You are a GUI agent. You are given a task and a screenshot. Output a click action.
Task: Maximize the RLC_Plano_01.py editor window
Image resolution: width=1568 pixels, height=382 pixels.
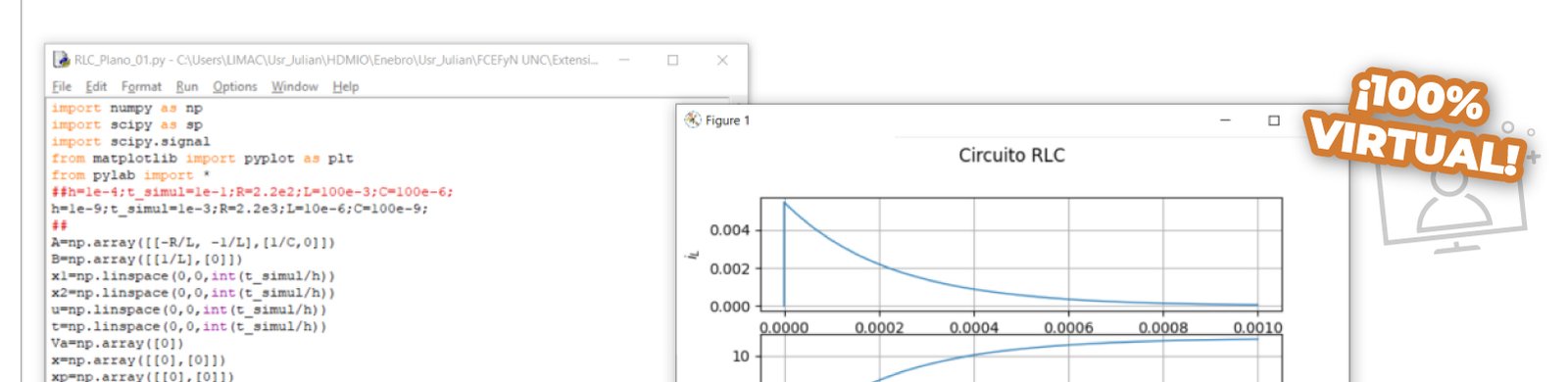672,60
